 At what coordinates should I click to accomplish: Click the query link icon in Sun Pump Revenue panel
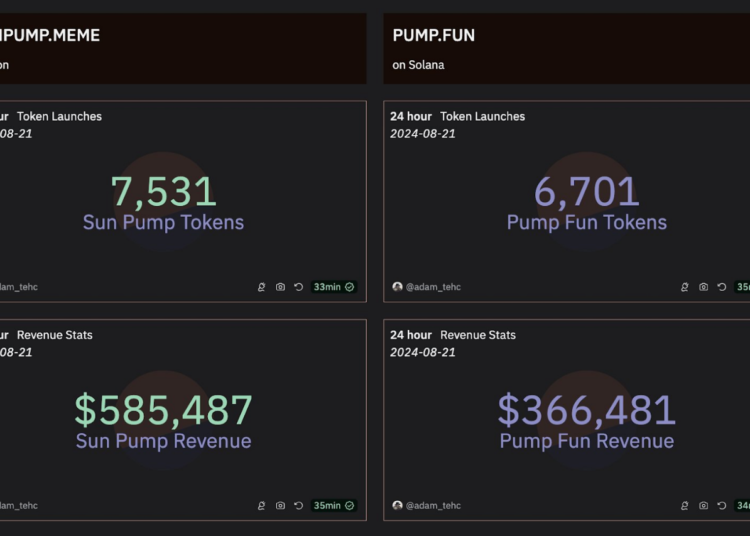[262, 505]
